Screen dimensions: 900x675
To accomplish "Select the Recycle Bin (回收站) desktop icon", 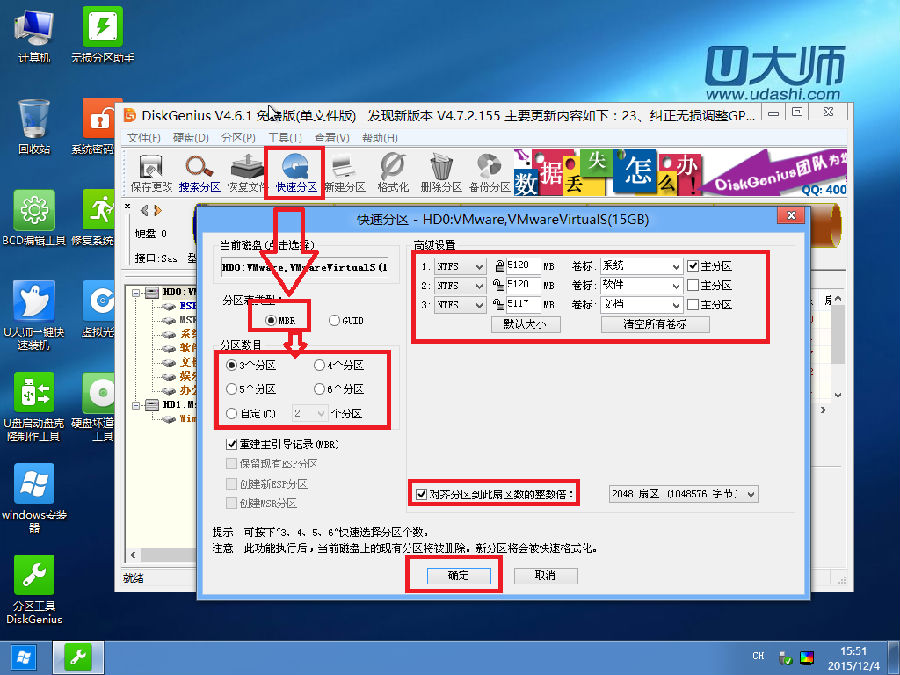I will (34, 127).
